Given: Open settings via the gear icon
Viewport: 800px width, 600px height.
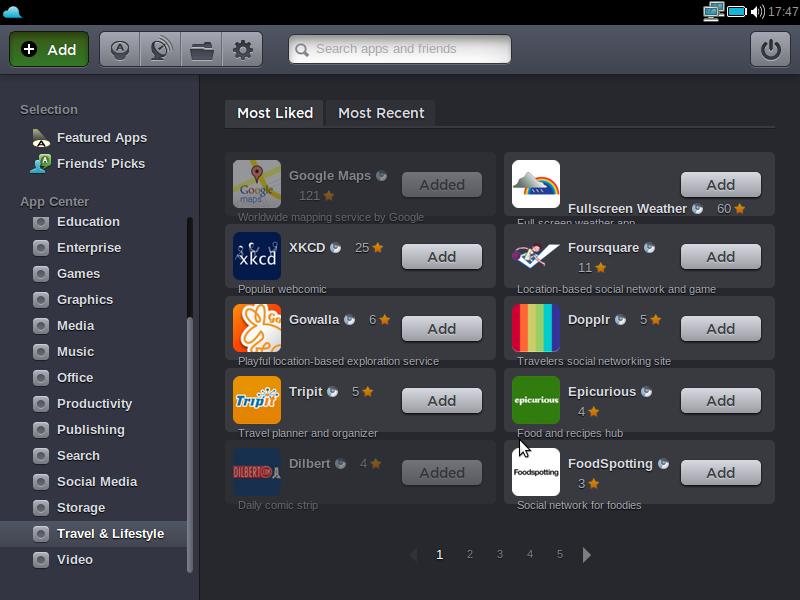Looking at the screenshot, I should tap(242, 49).
